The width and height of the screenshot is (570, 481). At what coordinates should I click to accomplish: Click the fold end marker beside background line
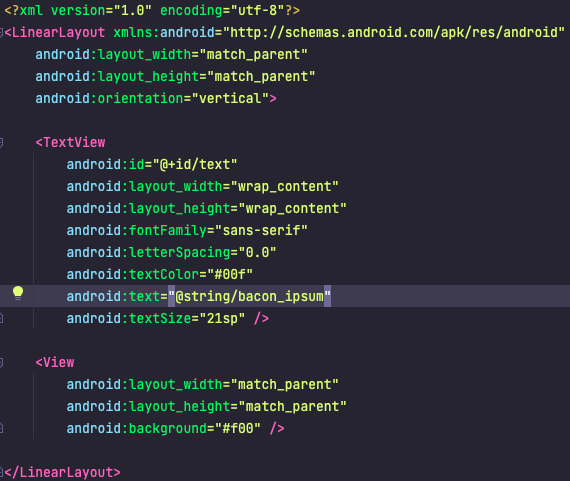[x=1, y=429]
